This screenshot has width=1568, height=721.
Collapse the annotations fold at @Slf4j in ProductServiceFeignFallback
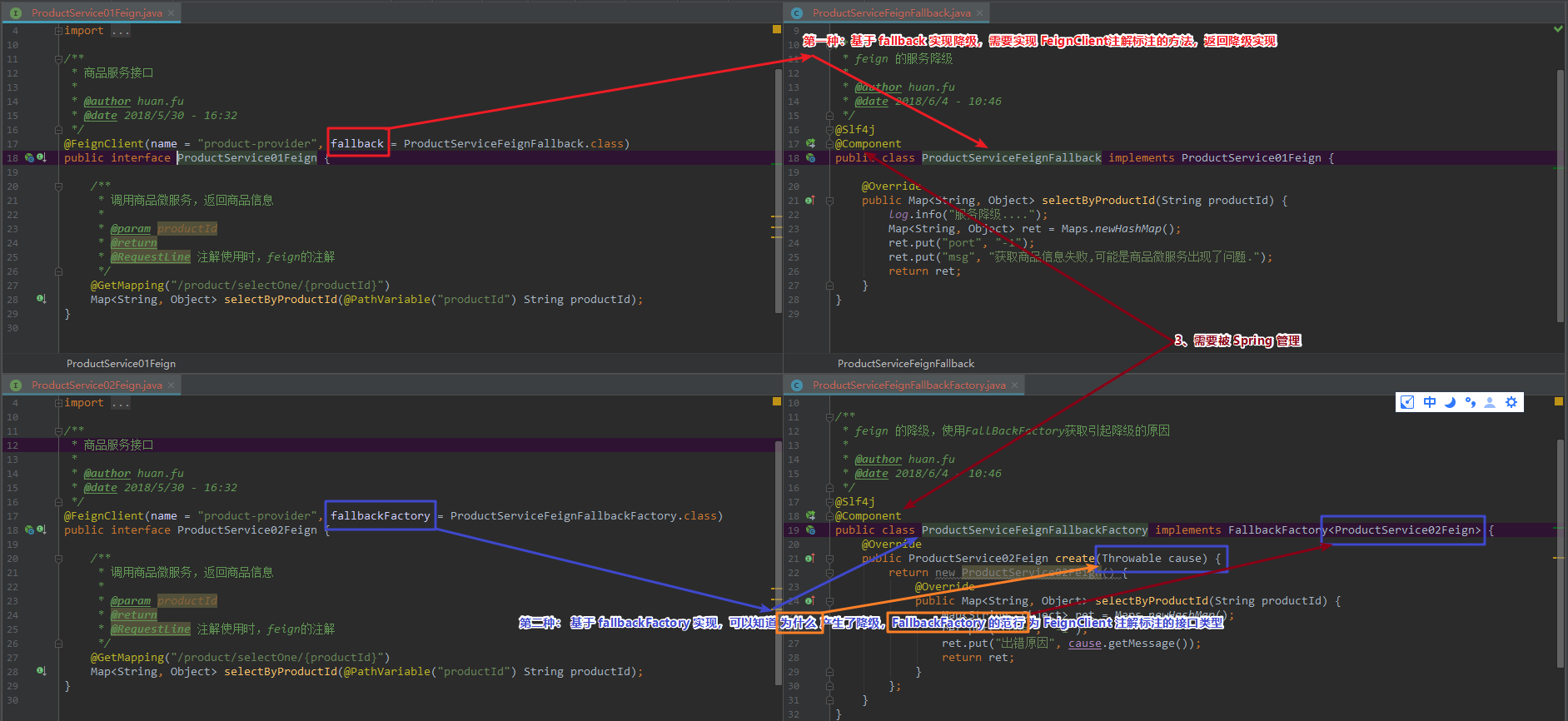pos(829,130)
